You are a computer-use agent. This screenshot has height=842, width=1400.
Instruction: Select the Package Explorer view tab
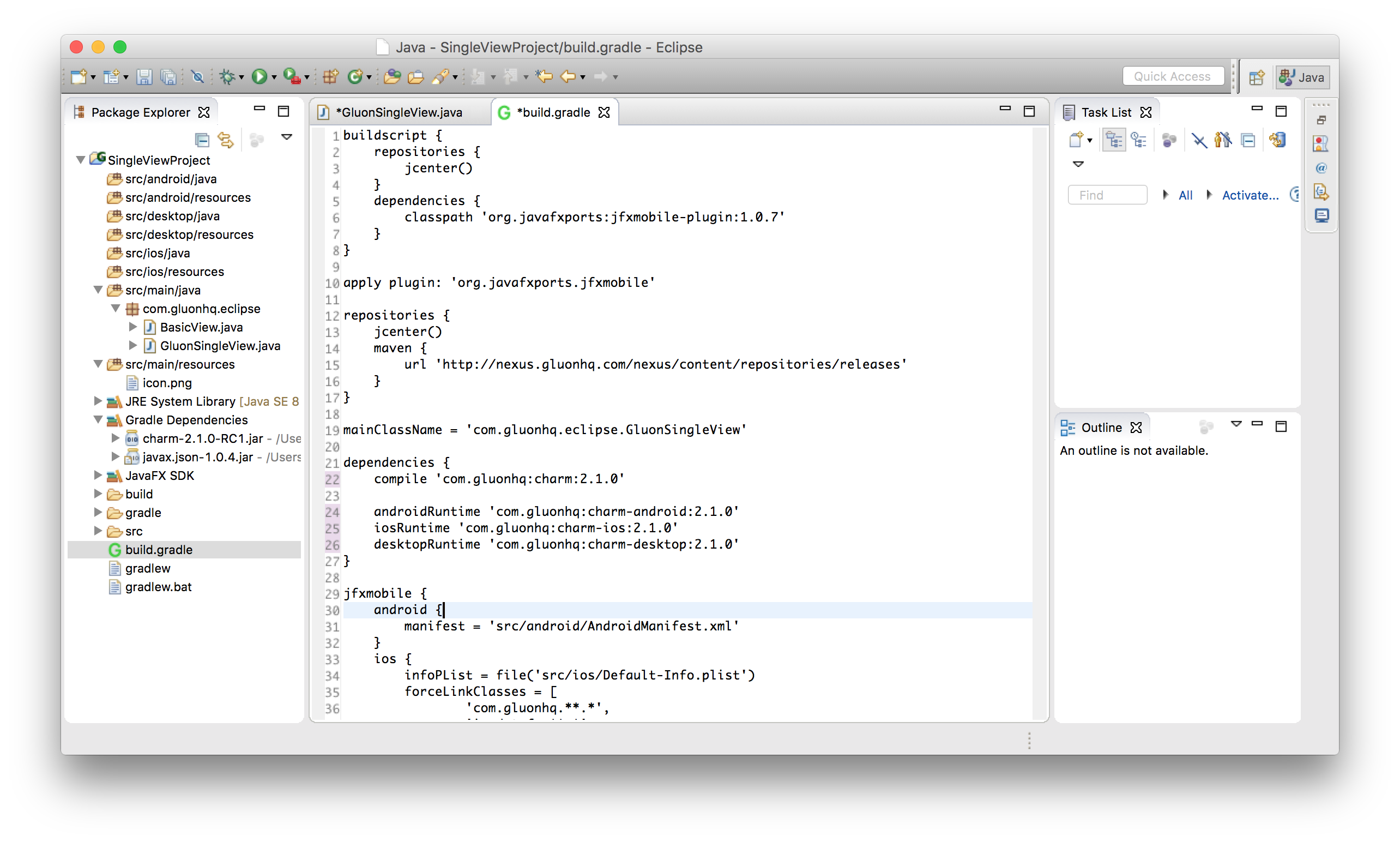click(140, 112)
